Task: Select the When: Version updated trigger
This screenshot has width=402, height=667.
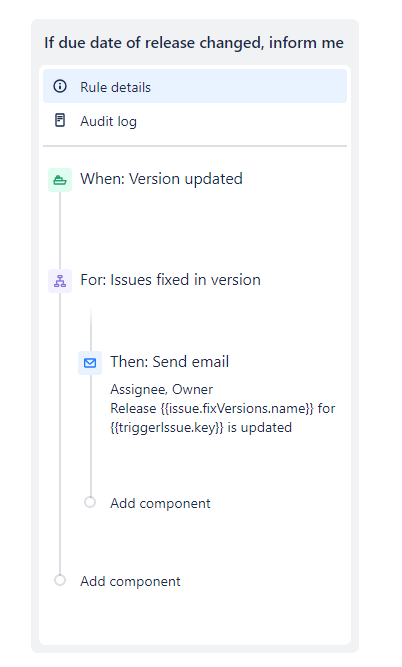Action: [161, 179]
